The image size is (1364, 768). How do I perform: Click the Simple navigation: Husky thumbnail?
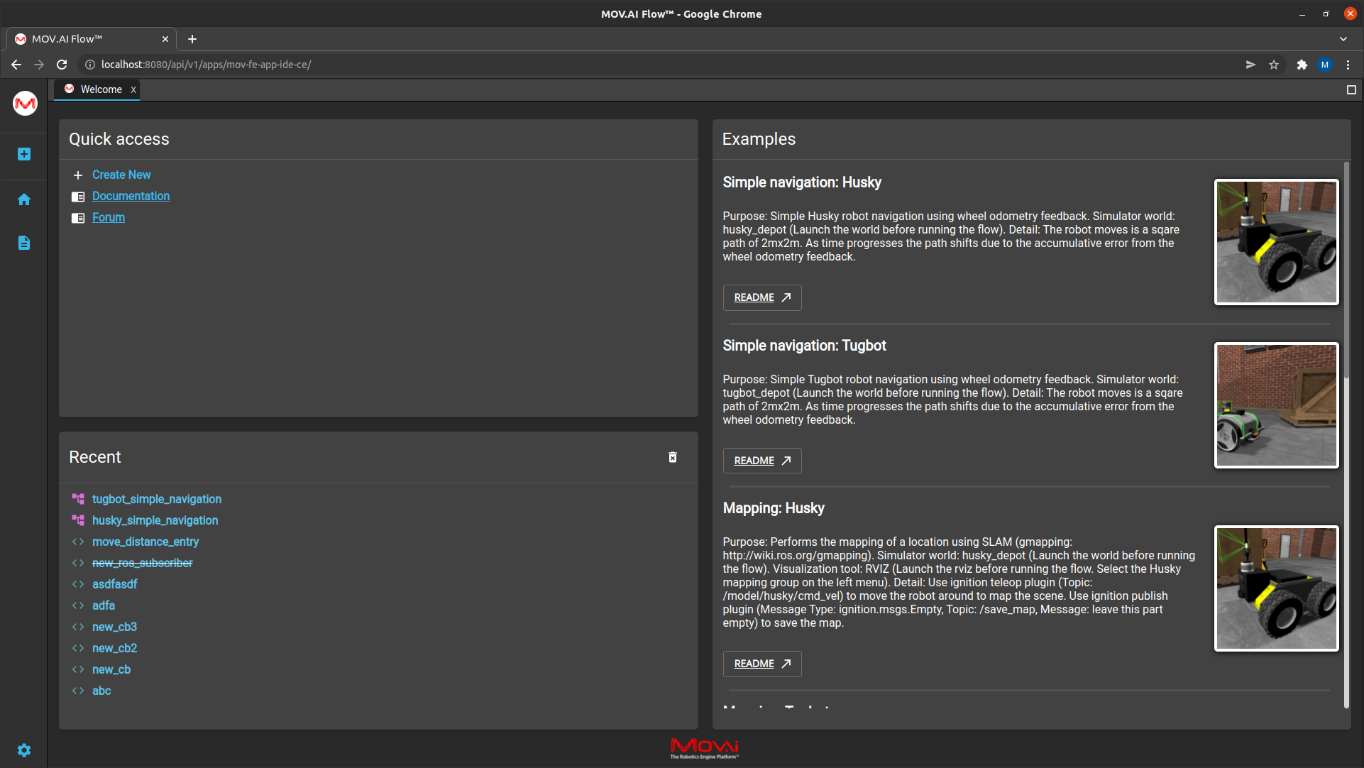coord(1276,242)
